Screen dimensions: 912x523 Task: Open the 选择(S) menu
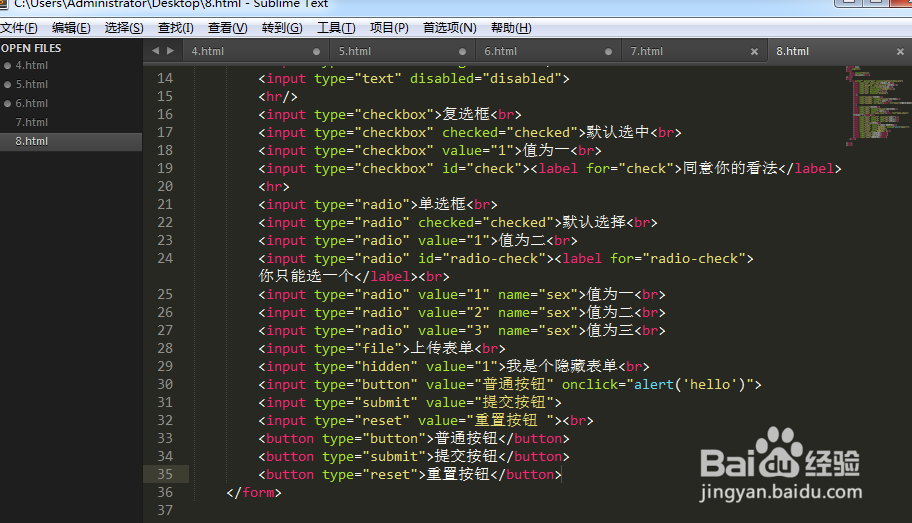124,27
